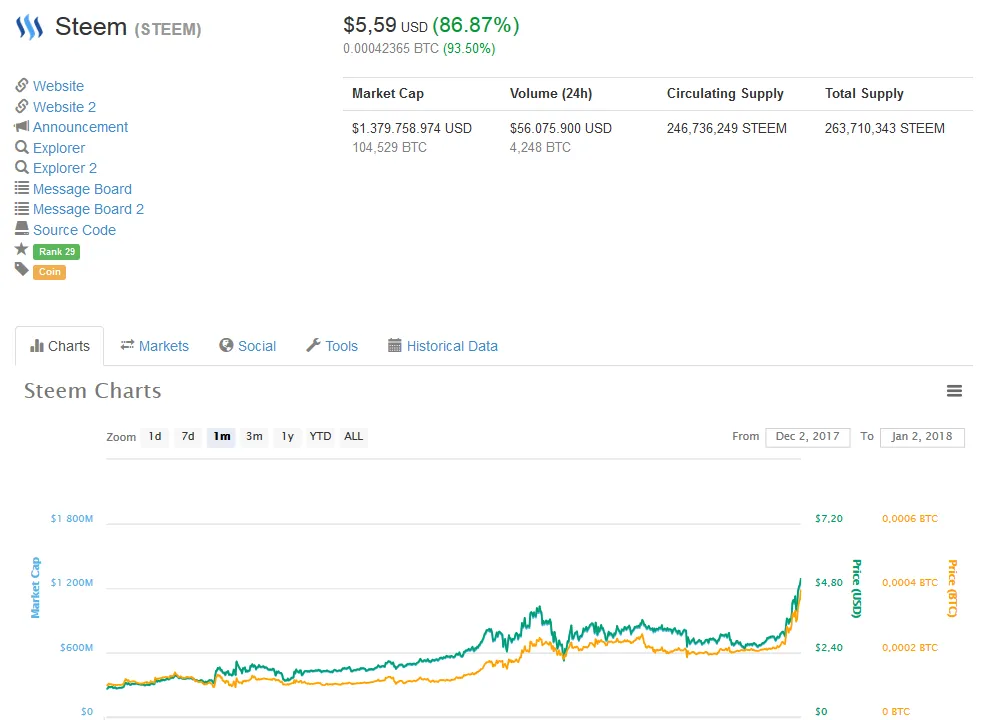This screenshot has width=1000, height=720.
Task: Click the wrench icon on Tools tab
Action: (x=313, y=345)
